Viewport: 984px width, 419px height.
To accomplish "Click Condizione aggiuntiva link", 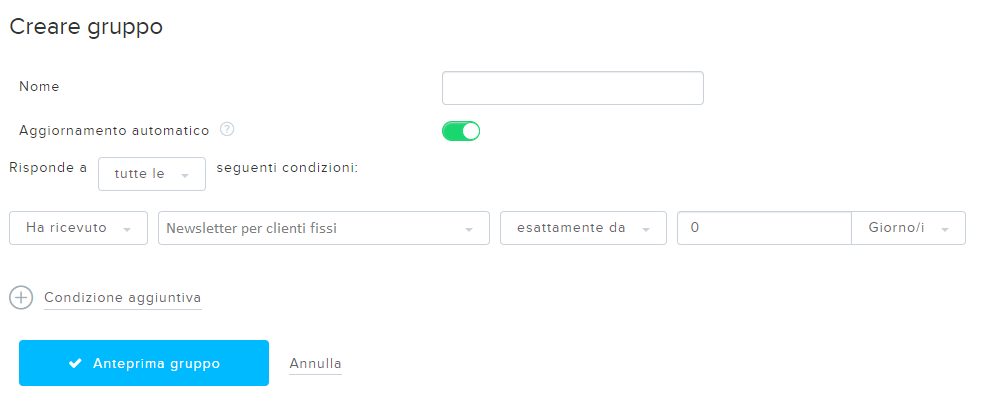I will [122, 298].
